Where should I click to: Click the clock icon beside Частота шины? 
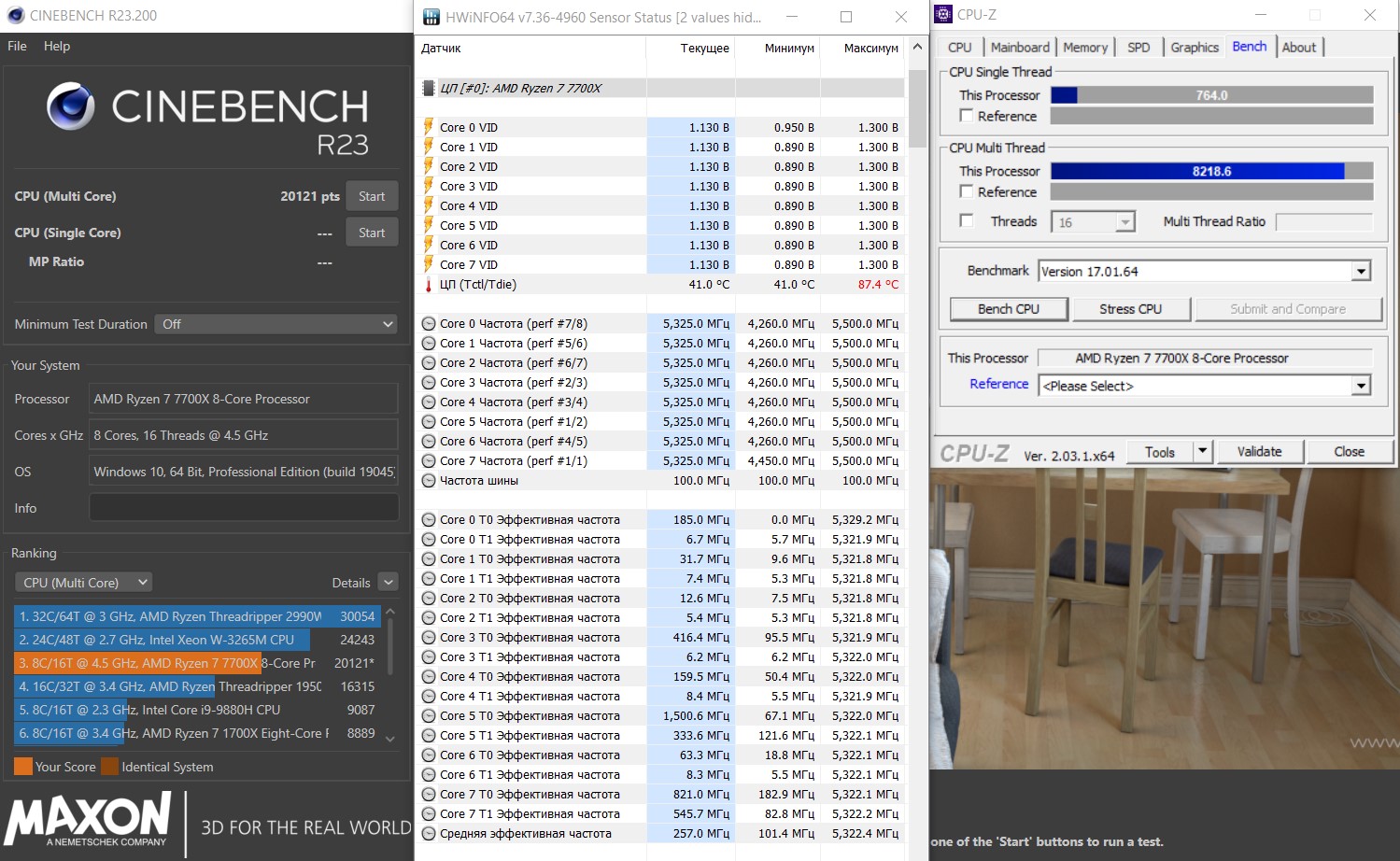pyautogui.click(x=429, y=481)
